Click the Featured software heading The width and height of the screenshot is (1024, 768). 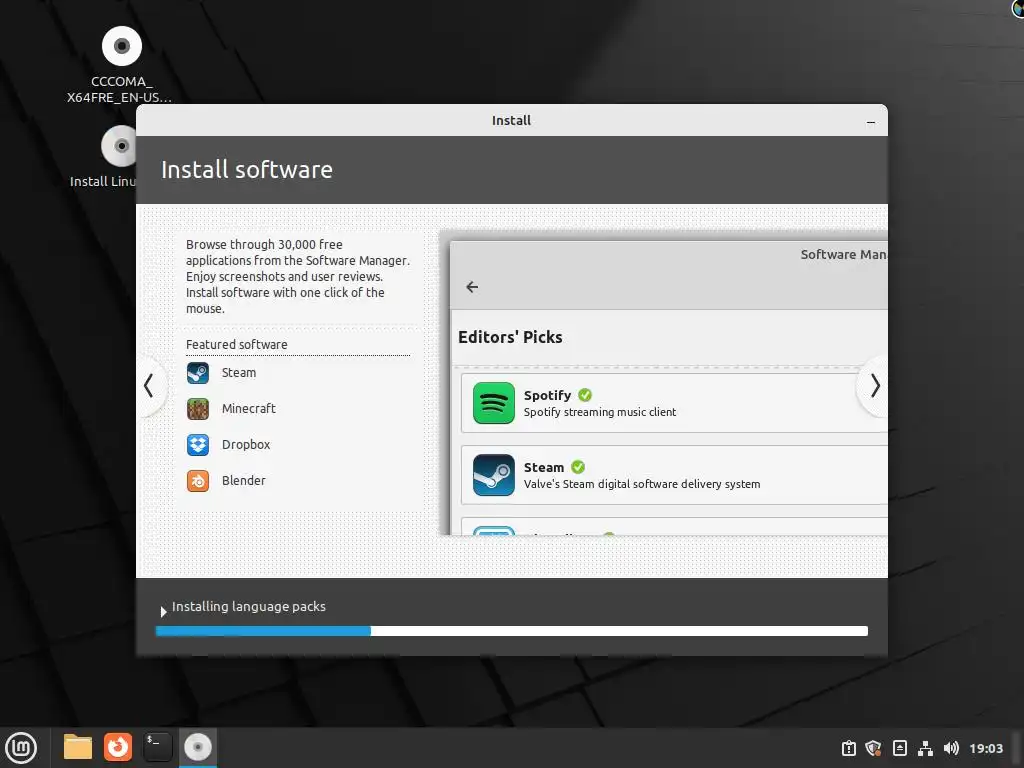point(236,344)
